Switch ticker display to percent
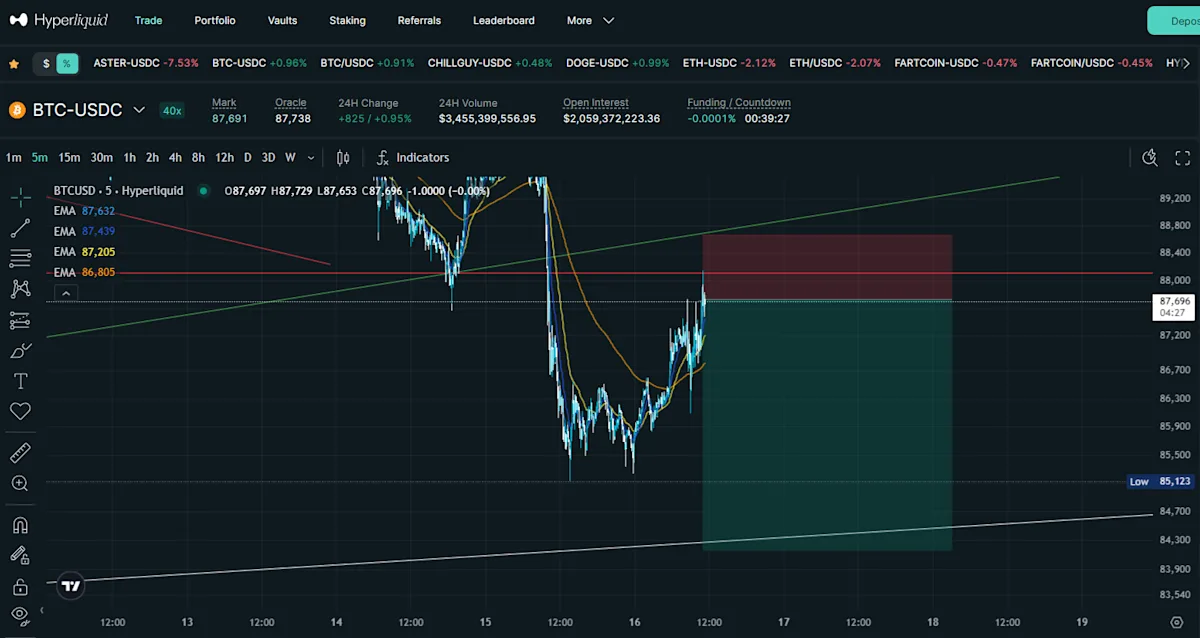The image size is (1200, 638). [x=67, y=63]
